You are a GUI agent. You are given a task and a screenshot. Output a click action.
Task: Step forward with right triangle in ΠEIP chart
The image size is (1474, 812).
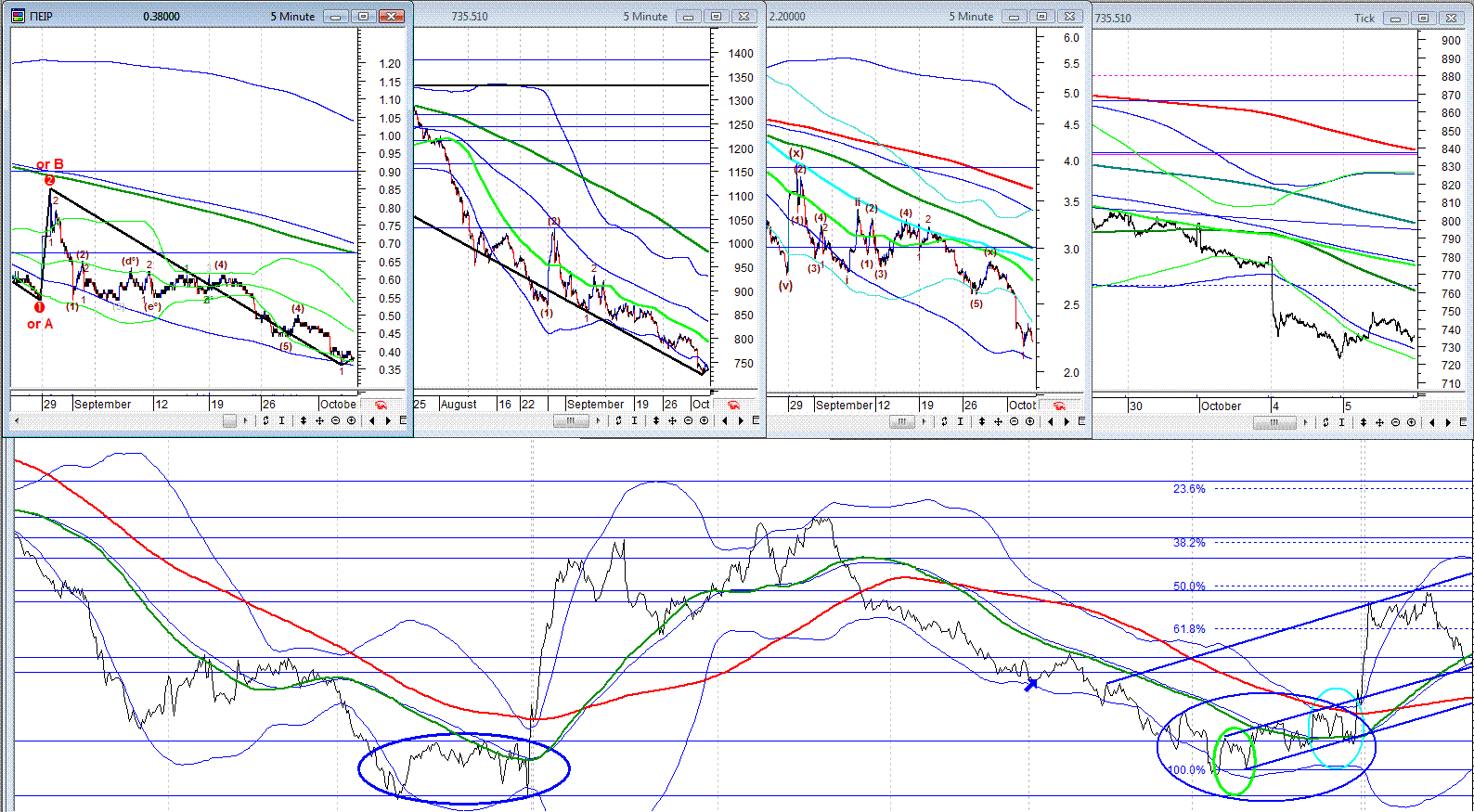(x=388, y=420)
